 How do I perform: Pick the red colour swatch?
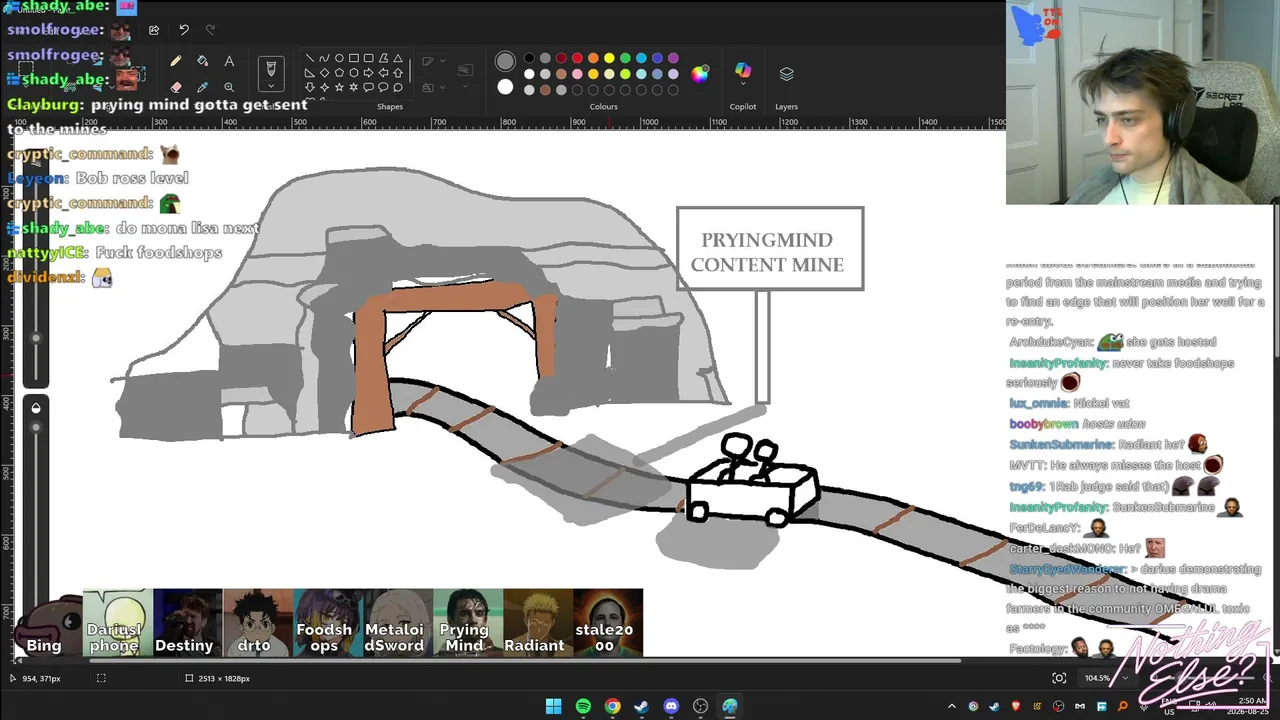click(577, 58)
